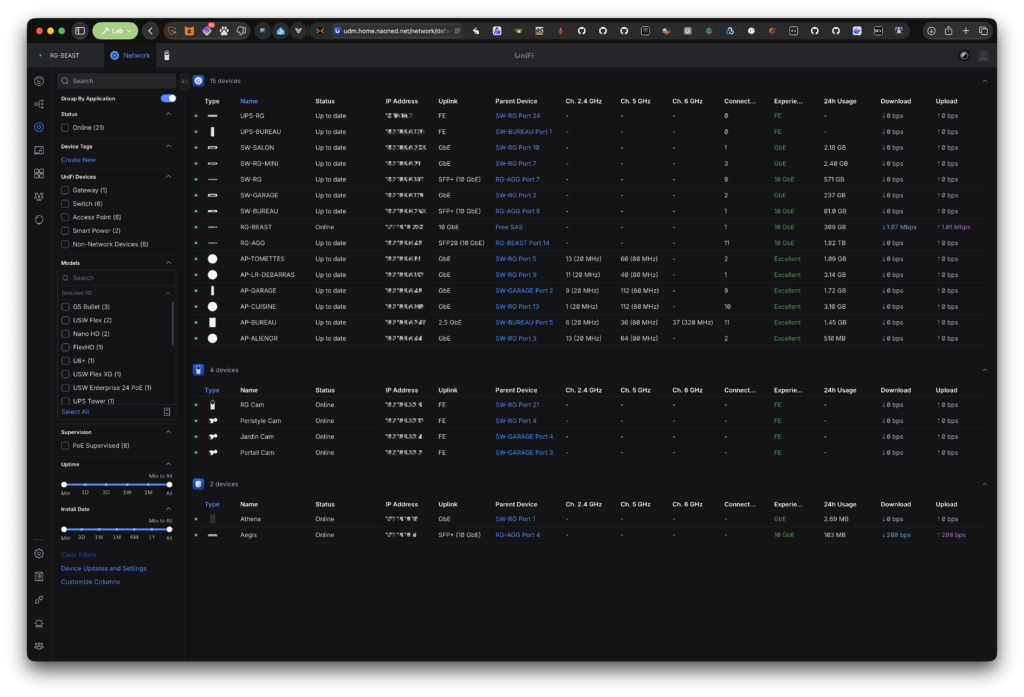
Task: Click the Clear Filters link
Action: click(x=78, y=555)
